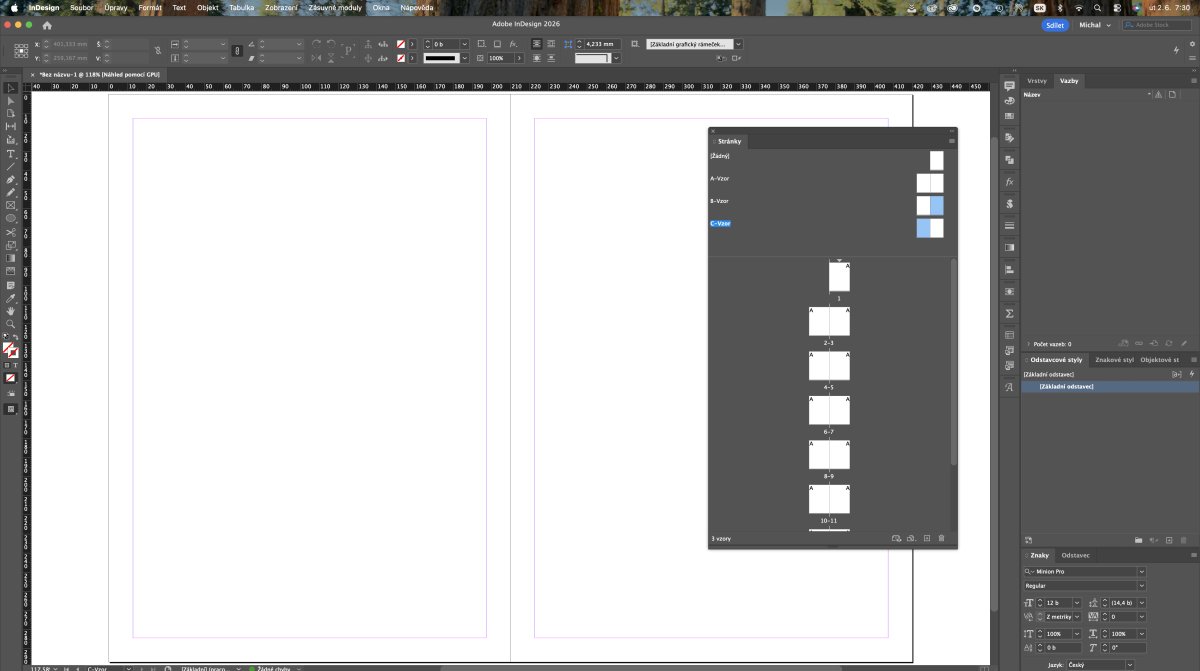Select the Gap tool

(x=11, y=127)
